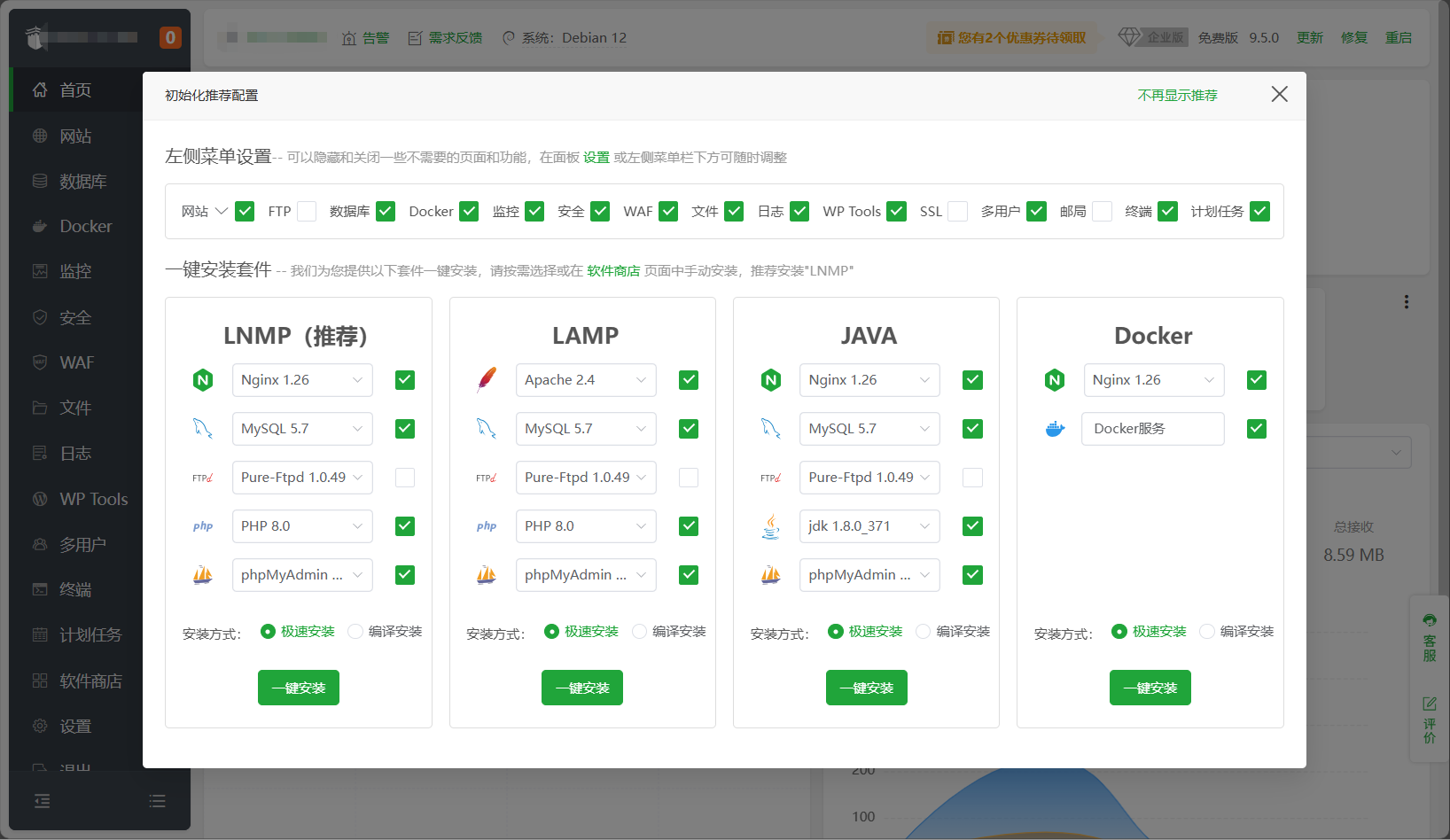Click the phpMyAdmin sailboat icon in JAVA panel
The height and width of the screenshot is (840, 1450).
click(x=771, y=575)
